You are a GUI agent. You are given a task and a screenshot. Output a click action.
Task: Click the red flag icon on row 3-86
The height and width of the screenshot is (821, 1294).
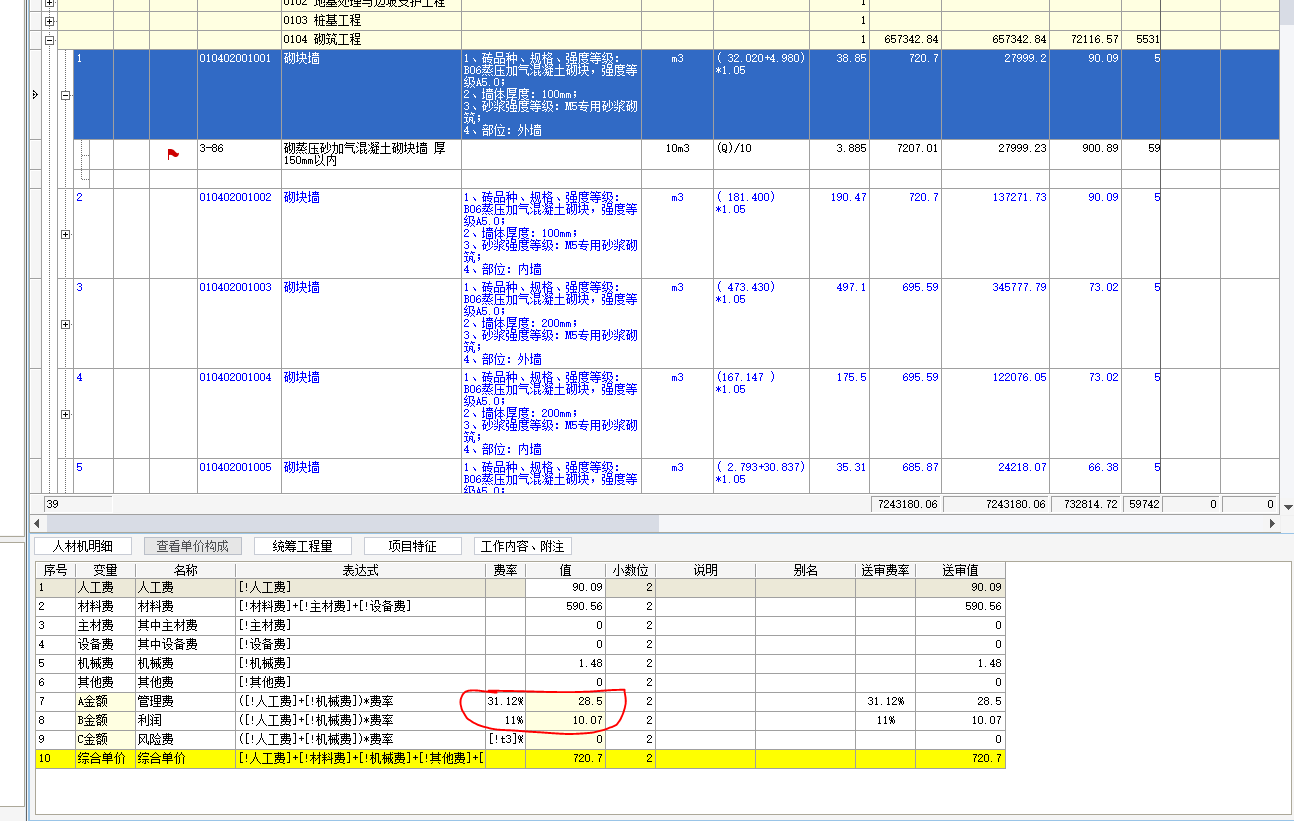point(173,153)
